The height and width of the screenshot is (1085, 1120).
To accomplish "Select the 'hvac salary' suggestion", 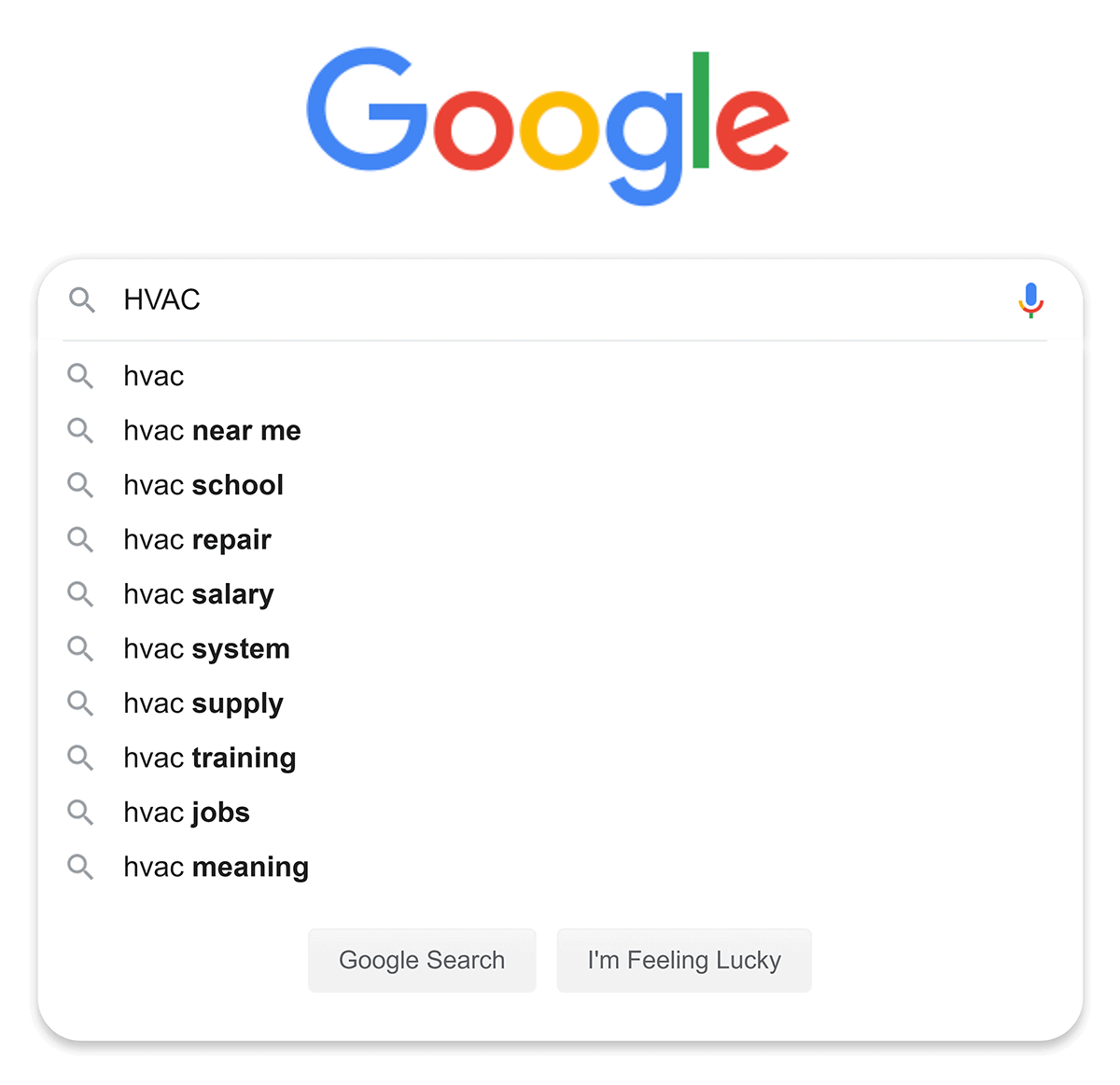I will [x=199, y=594].
